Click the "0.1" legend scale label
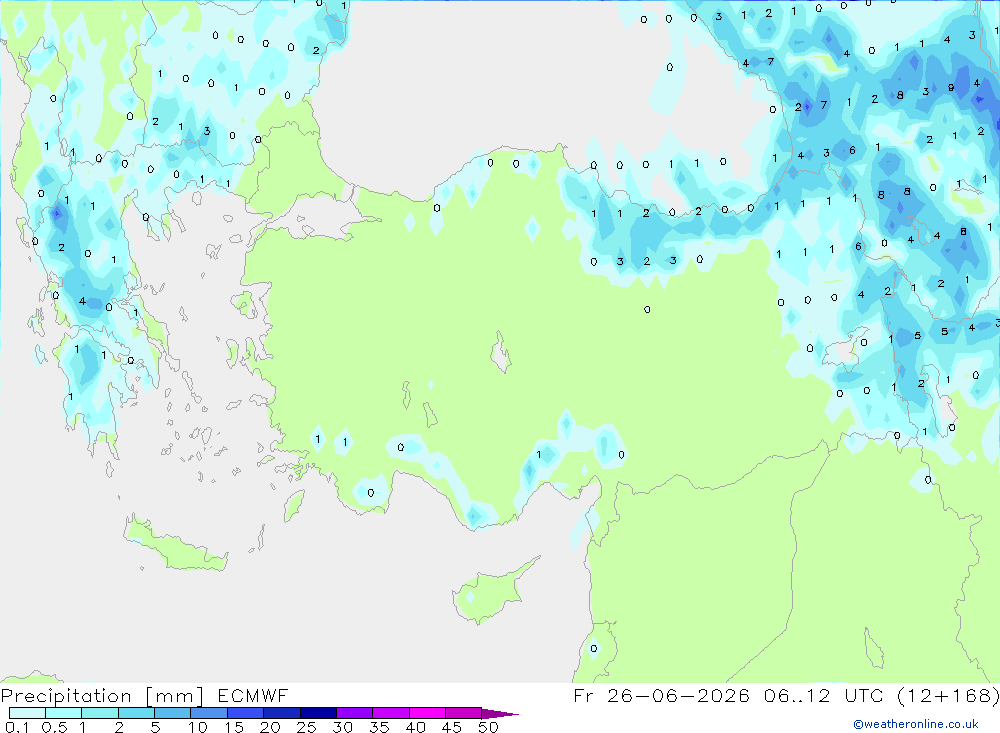 (x=17, y=727)
